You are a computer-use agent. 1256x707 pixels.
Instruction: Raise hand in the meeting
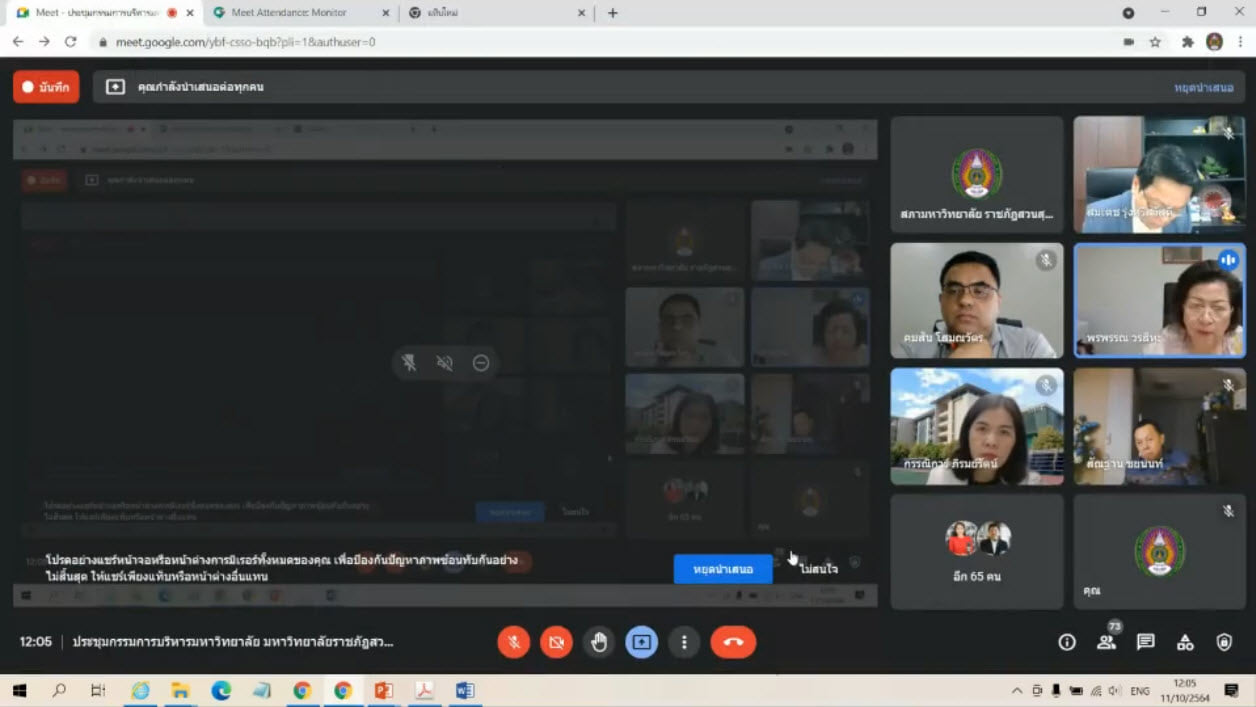click(x=599, y=642)
